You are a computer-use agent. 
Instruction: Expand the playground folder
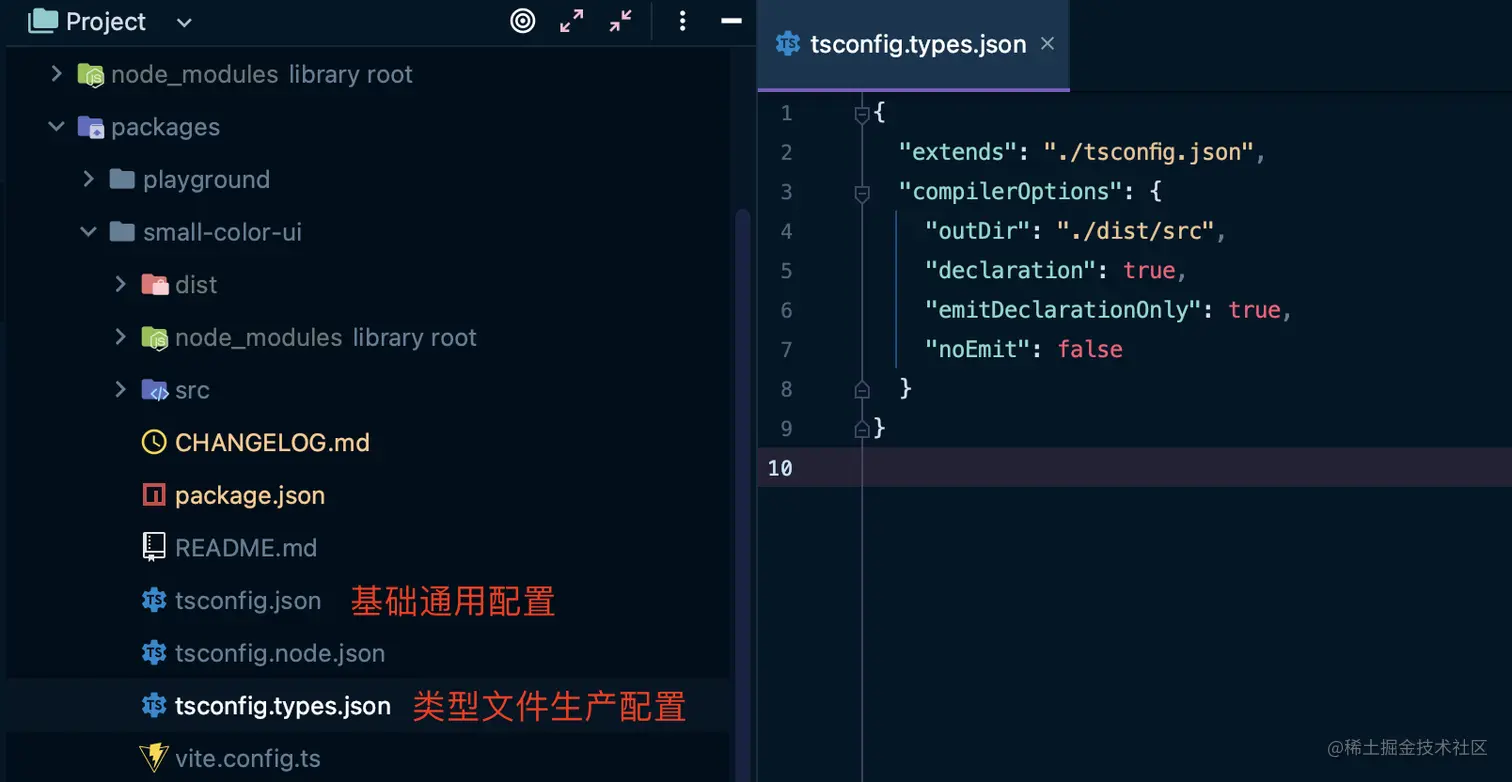89,179
